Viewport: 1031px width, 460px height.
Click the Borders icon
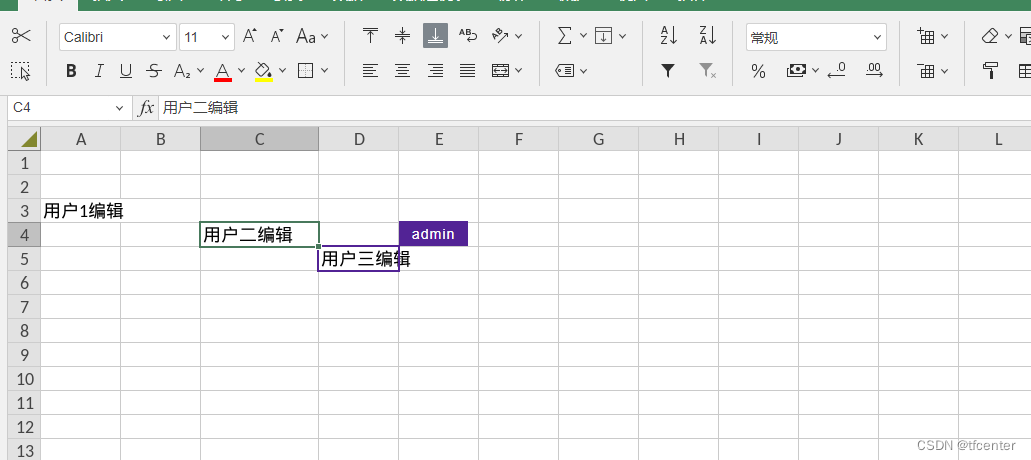305,70
